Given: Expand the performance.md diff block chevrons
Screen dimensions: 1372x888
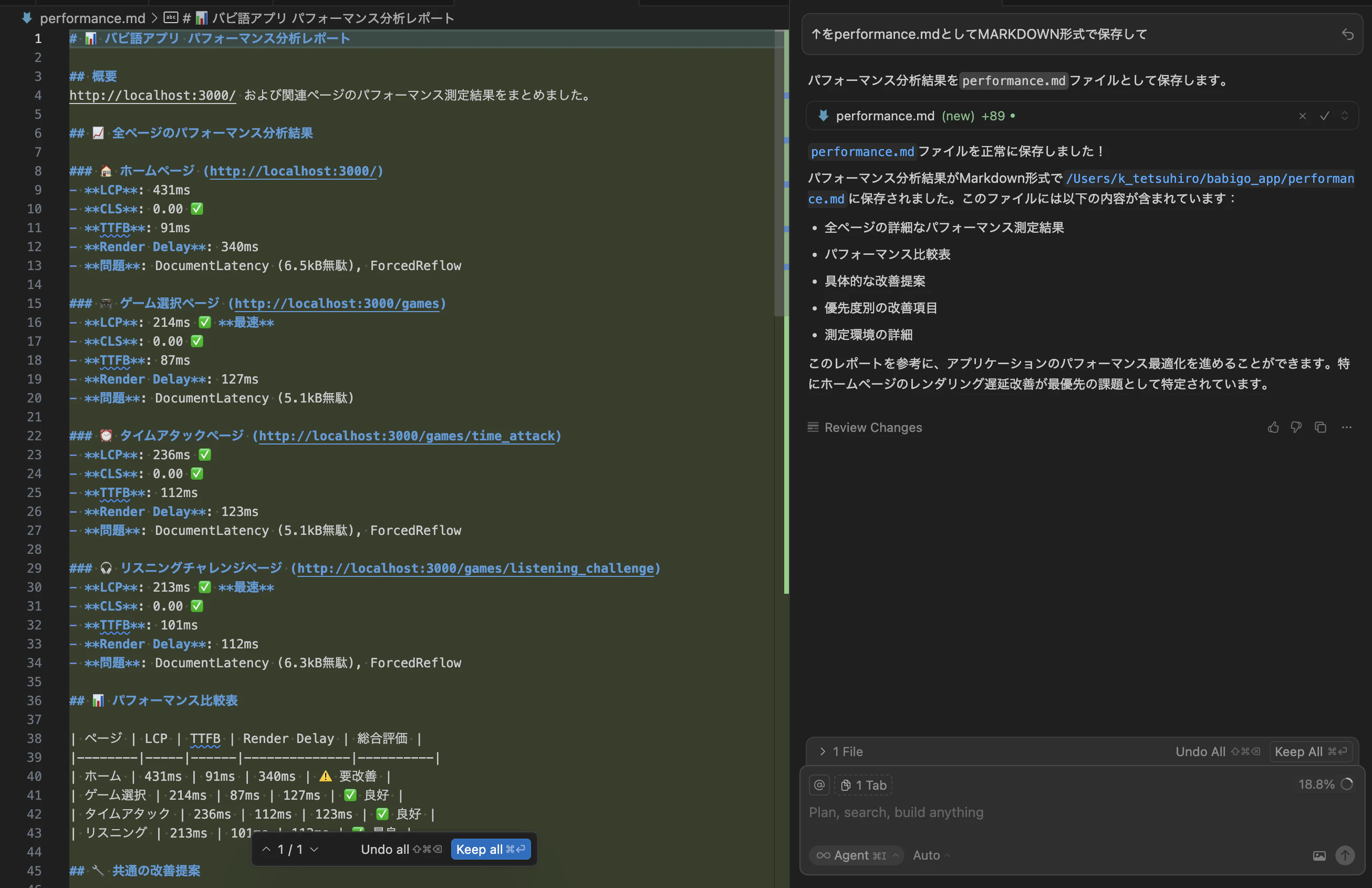Looking at the screenshot, I should coord(1344,116).
